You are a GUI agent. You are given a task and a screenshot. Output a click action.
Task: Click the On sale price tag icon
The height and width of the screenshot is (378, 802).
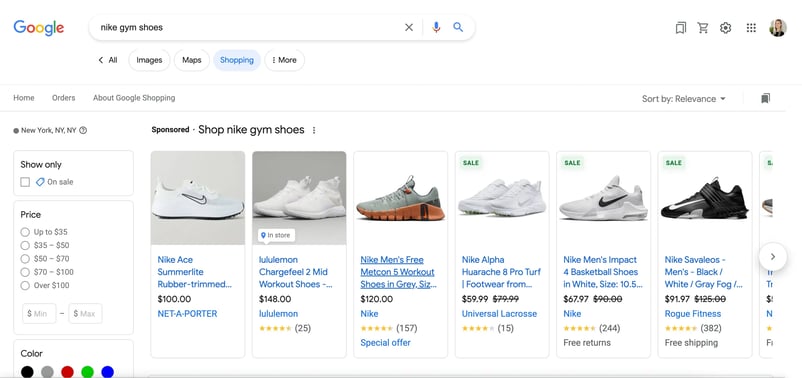(x=40, y=182)
